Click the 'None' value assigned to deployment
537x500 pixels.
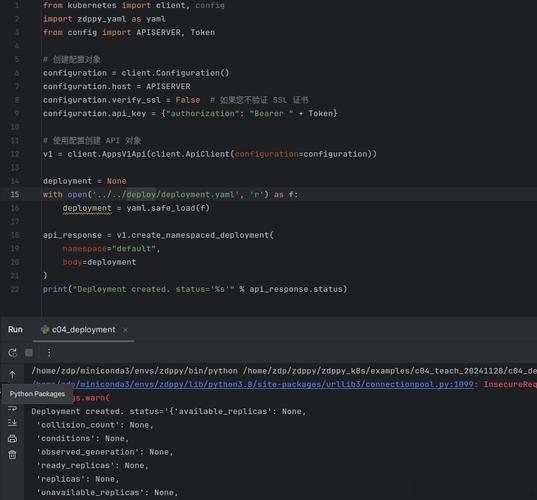point(116,181)
